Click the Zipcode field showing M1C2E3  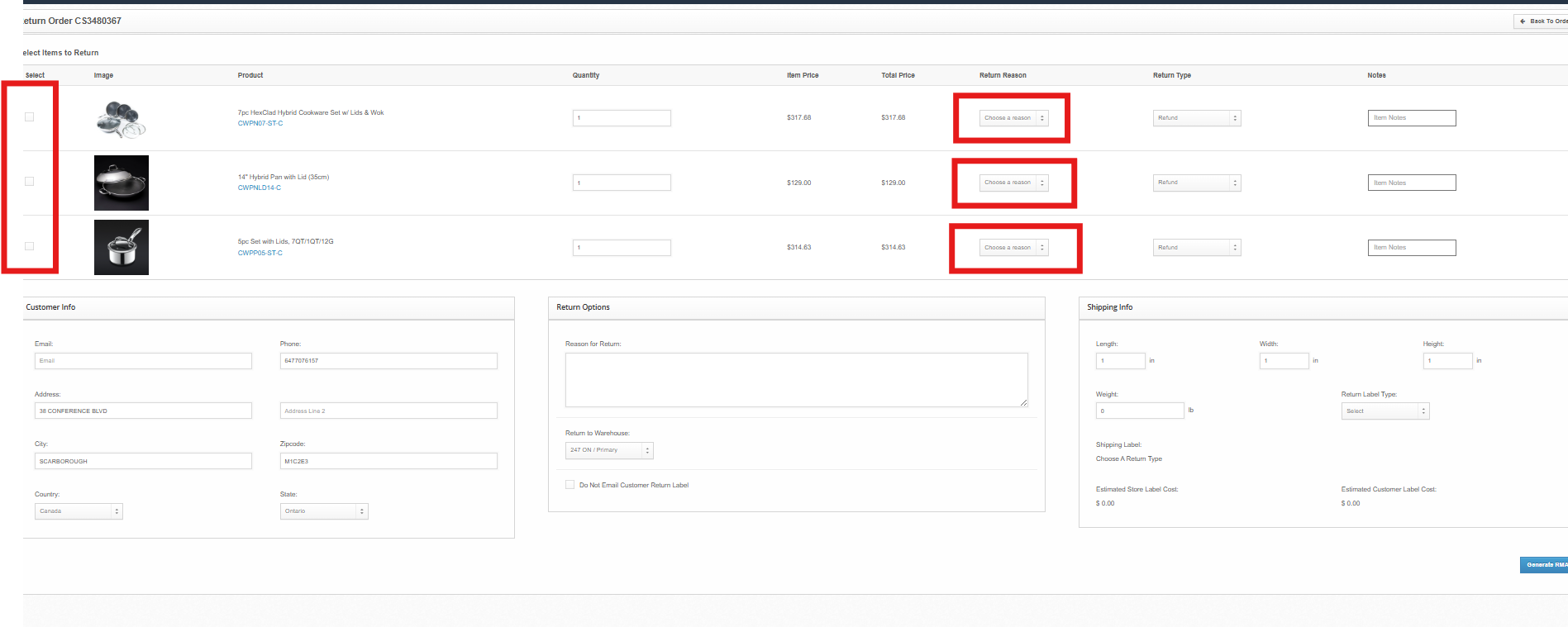pyautogui.click(x=388, y=461)
